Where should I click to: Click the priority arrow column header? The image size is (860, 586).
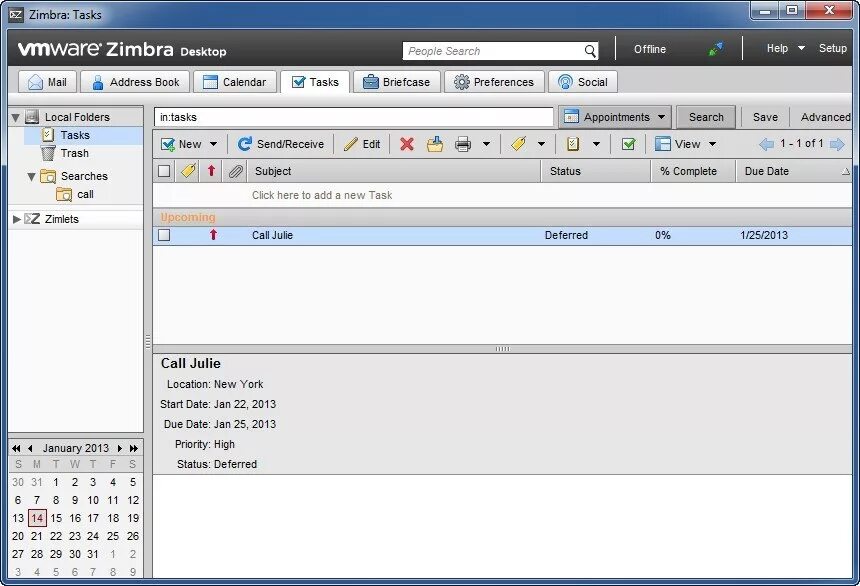pyautogui.click(x=211, y=171)
